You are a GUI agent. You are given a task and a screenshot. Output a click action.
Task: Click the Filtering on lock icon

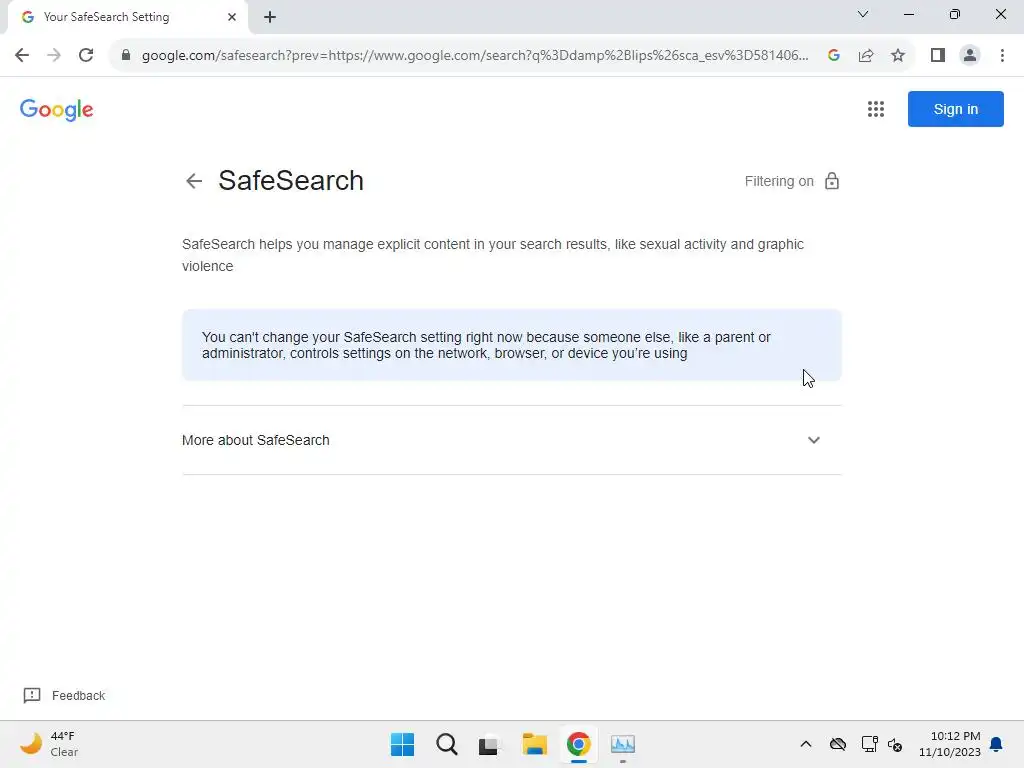tap(831, 181)
